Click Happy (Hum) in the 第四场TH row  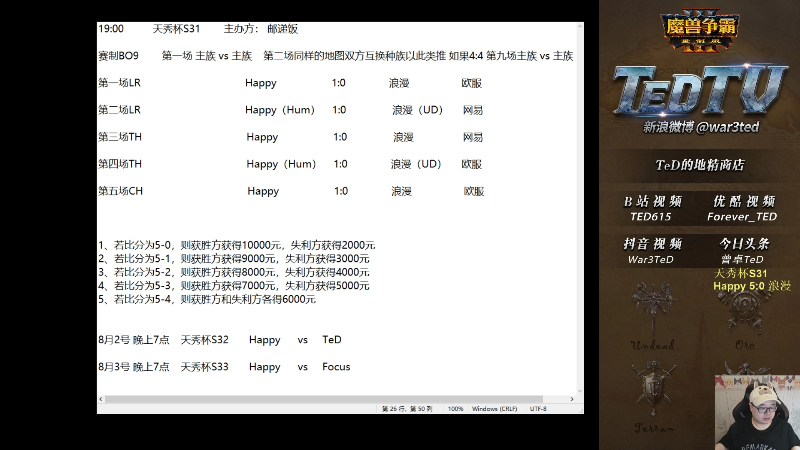click(282, 164)
